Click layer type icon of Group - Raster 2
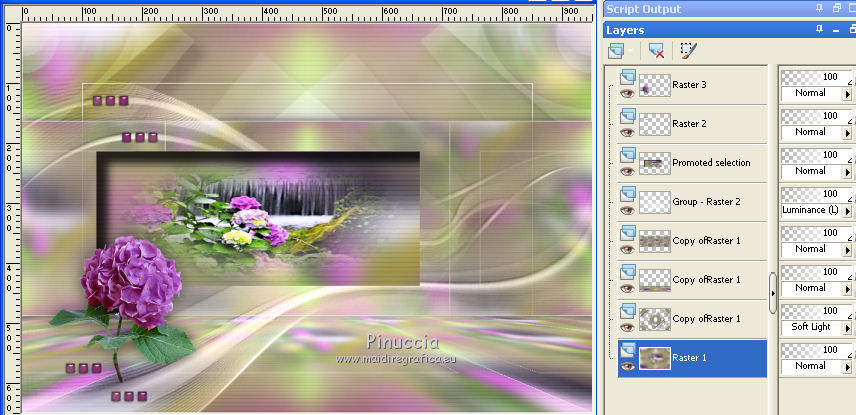Image resolution: width=856 pixels, height=415 pixels. (628, 193)
